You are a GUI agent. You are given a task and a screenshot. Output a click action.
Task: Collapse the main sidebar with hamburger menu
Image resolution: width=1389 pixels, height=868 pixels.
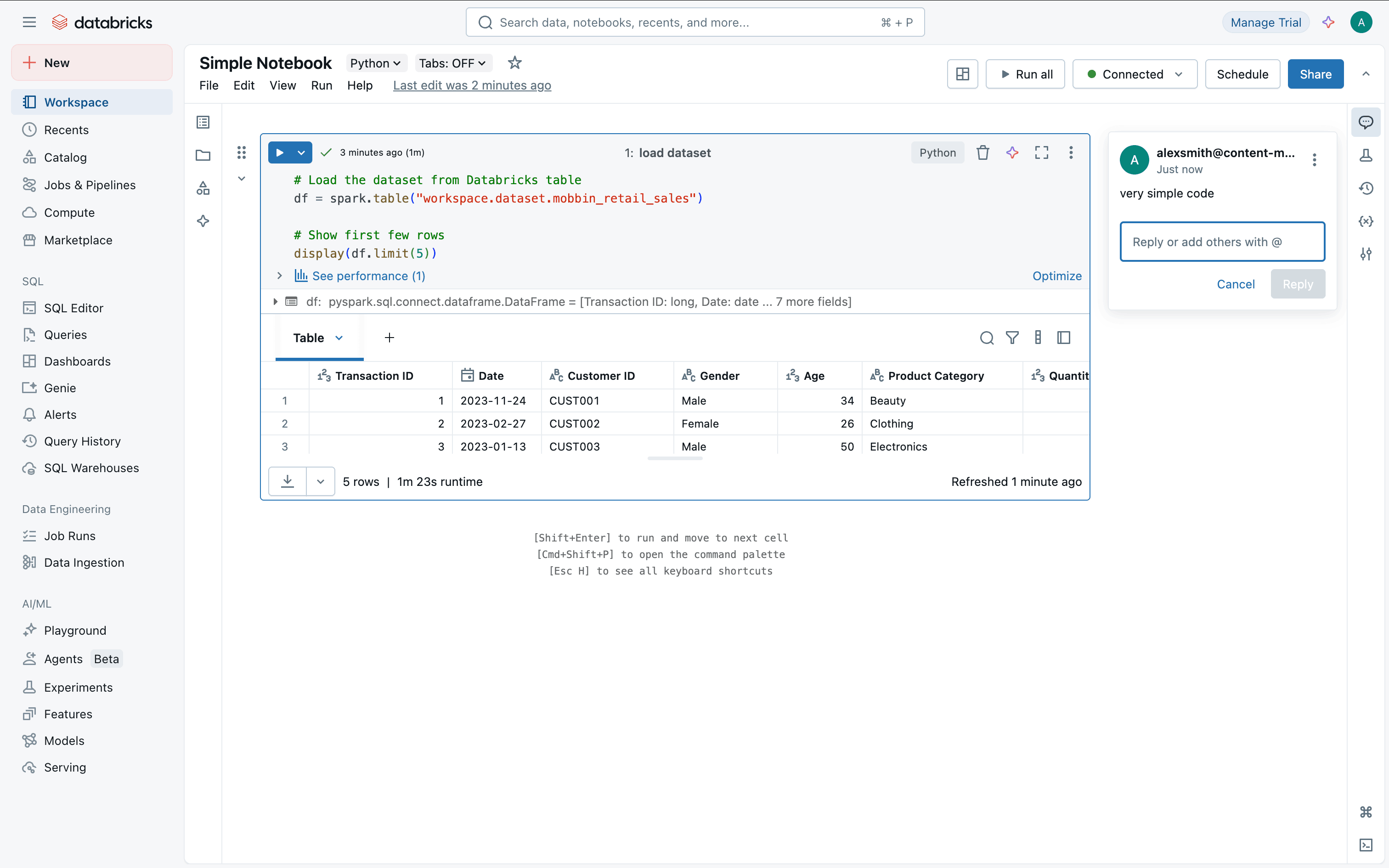(29, 23)
